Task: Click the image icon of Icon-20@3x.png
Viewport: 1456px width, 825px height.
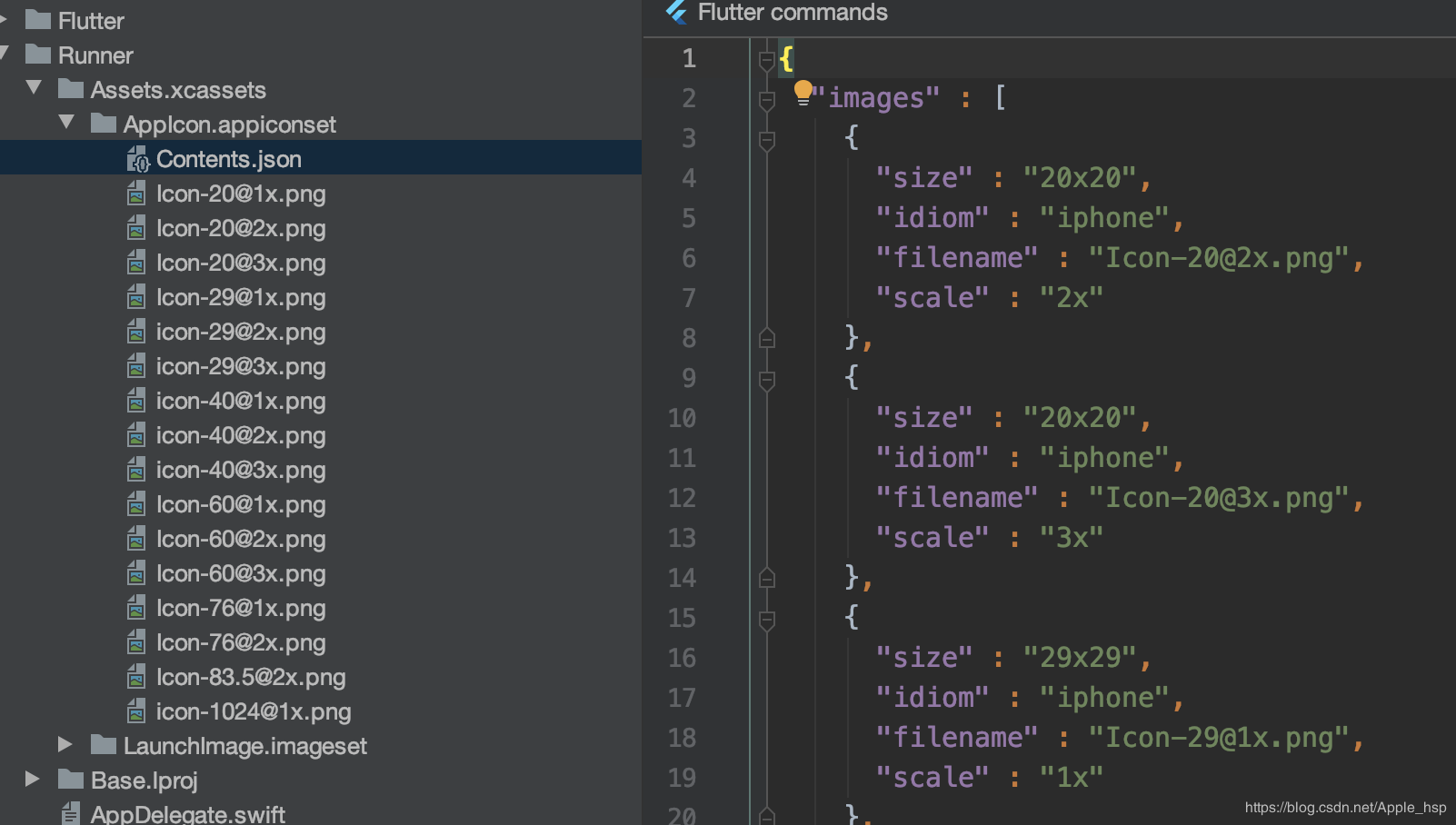Action: [x=136, y=263]
